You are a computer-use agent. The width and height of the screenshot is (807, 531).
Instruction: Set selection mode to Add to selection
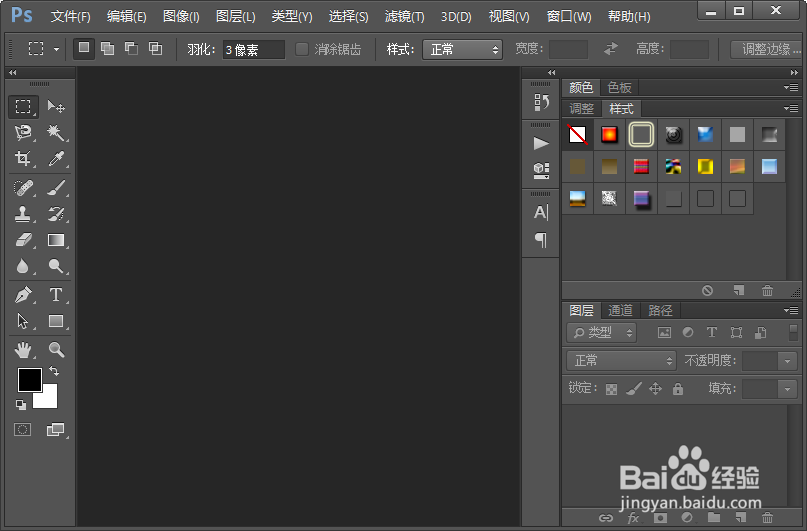click(x=108, y=49)
